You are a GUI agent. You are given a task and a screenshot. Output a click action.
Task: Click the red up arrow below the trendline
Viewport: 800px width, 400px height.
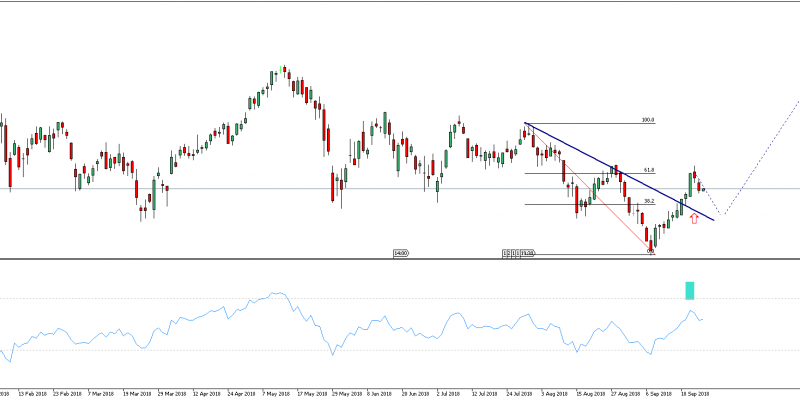point(693,217)
